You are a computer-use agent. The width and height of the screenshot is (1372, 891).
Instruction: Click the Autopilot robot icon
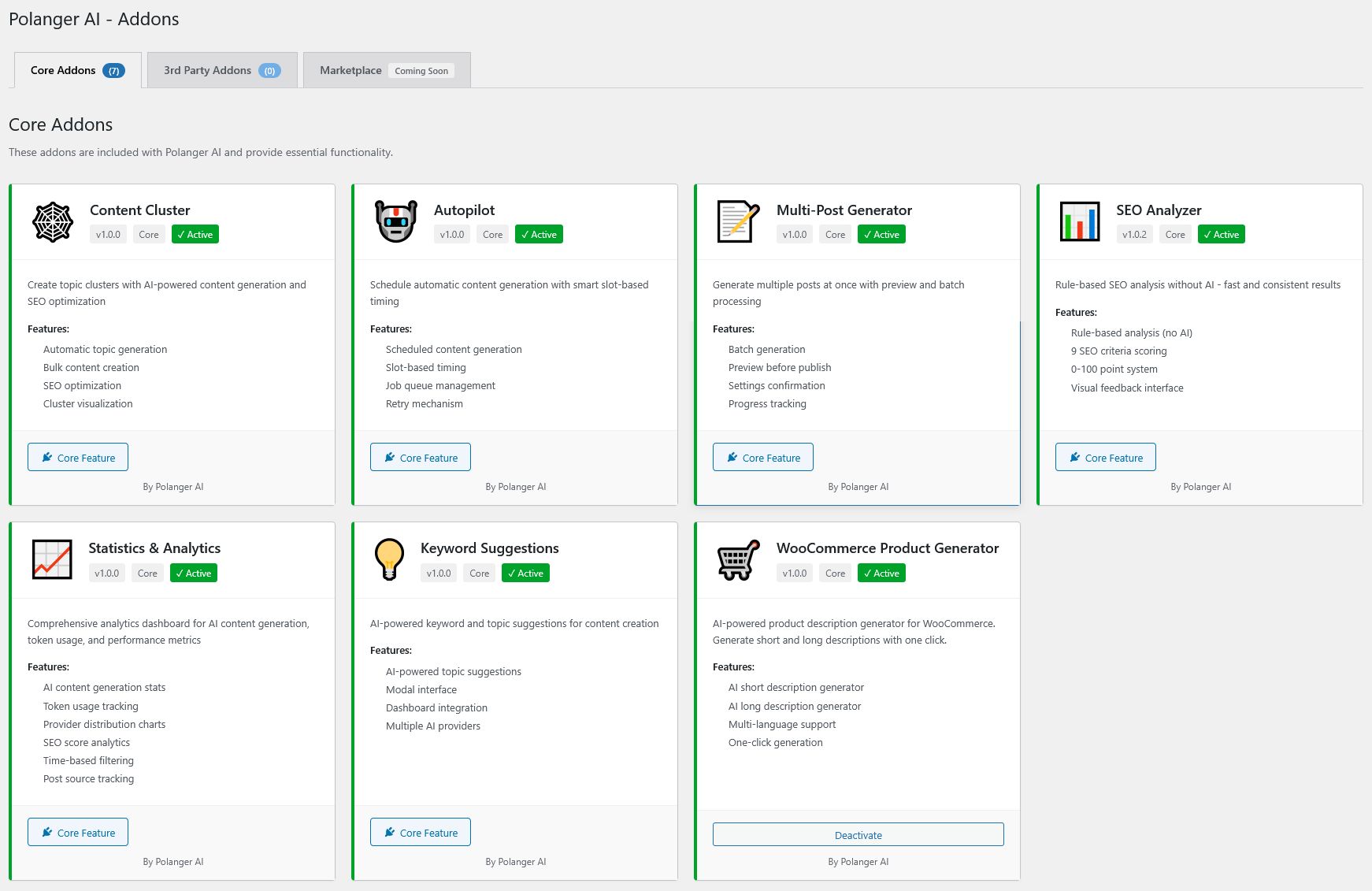[x=395, y=222]
